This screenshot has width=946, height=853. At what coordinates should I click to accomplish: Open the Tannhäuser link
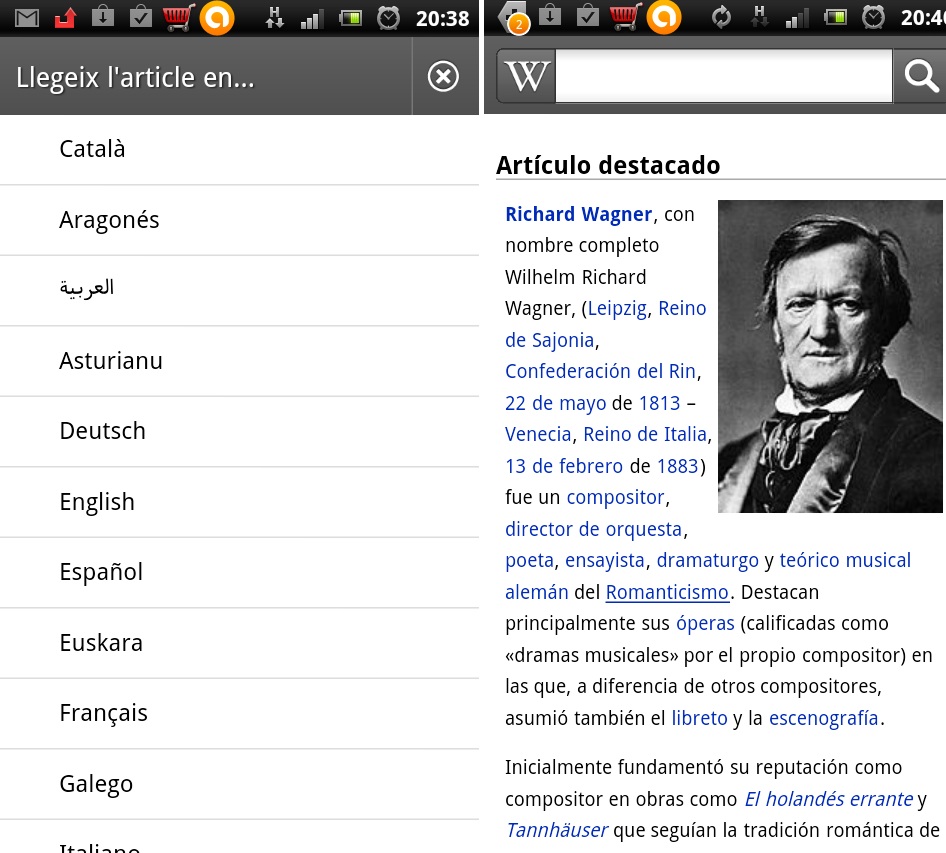(556, 830)
